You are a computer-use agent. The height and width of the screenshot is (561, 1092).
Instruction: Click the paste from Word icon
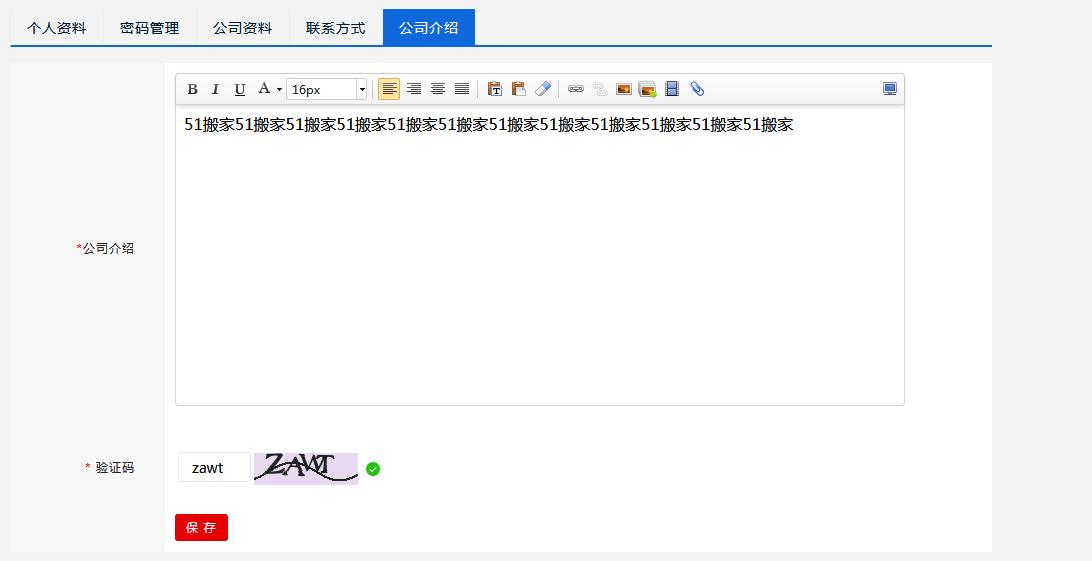point(518,89)
